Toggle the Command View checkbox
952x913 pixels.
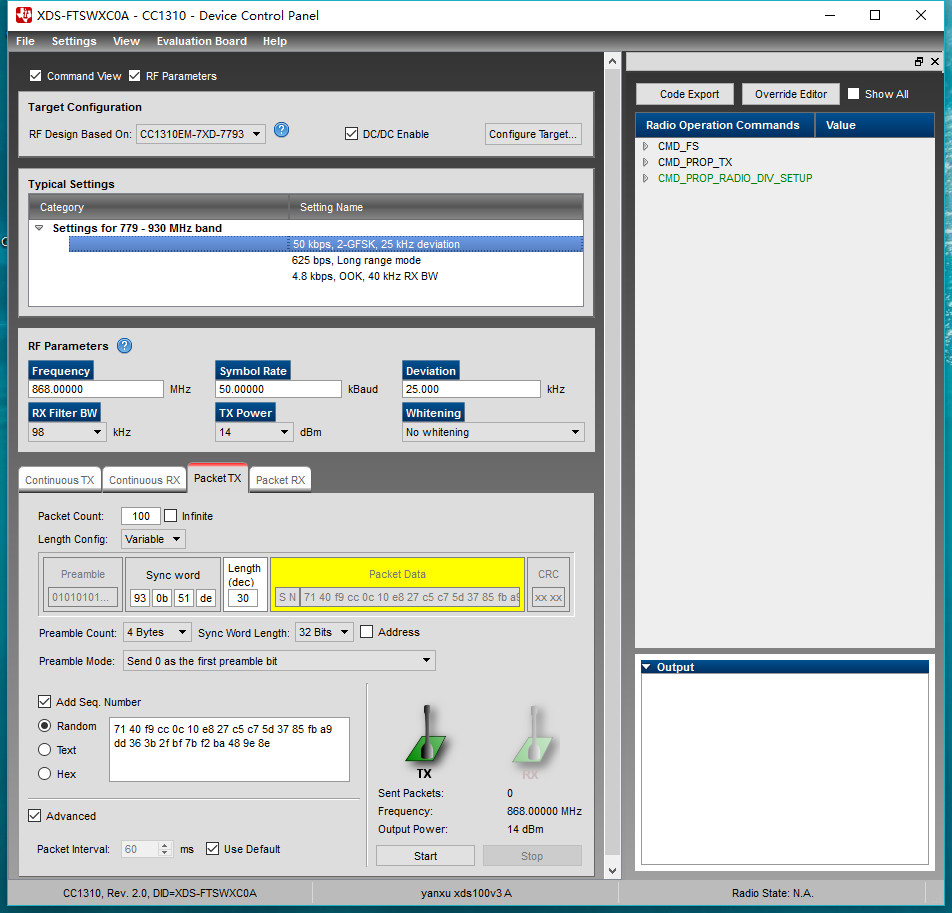click(35, 75)
